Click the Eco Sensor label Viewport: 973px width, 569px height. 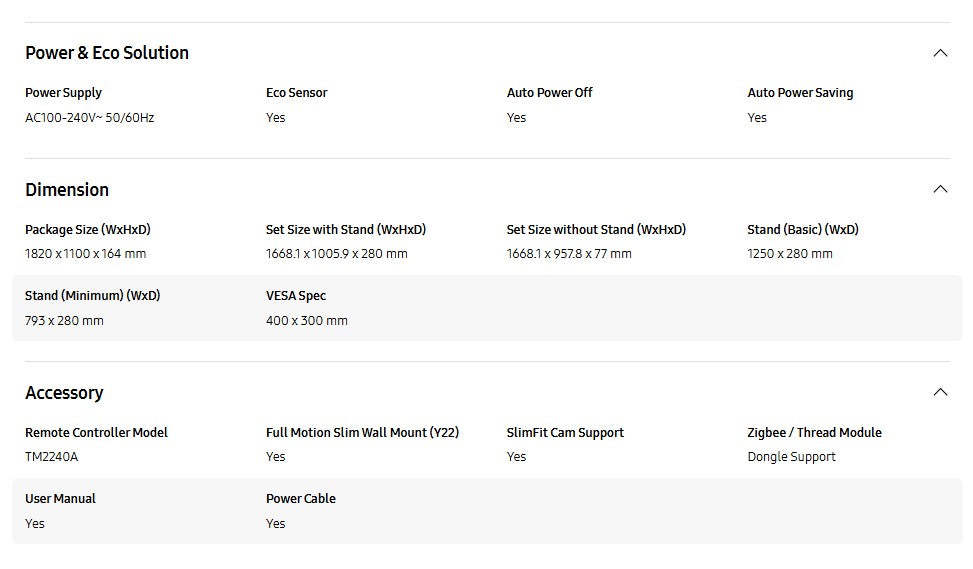(x=296, y=93)
